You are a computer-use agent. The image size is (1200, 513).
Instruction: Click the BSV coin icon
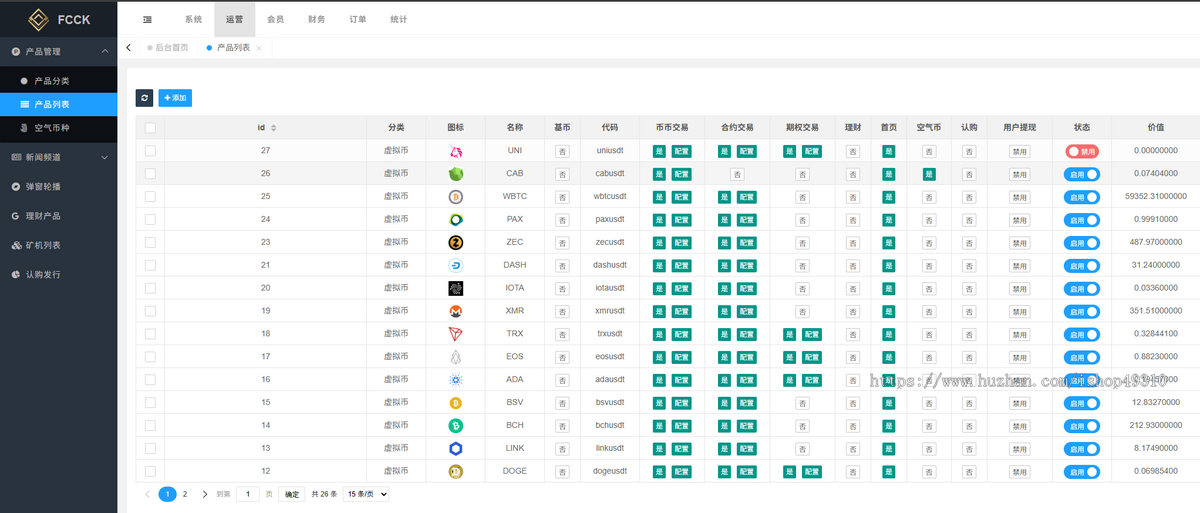click(456, 403)
